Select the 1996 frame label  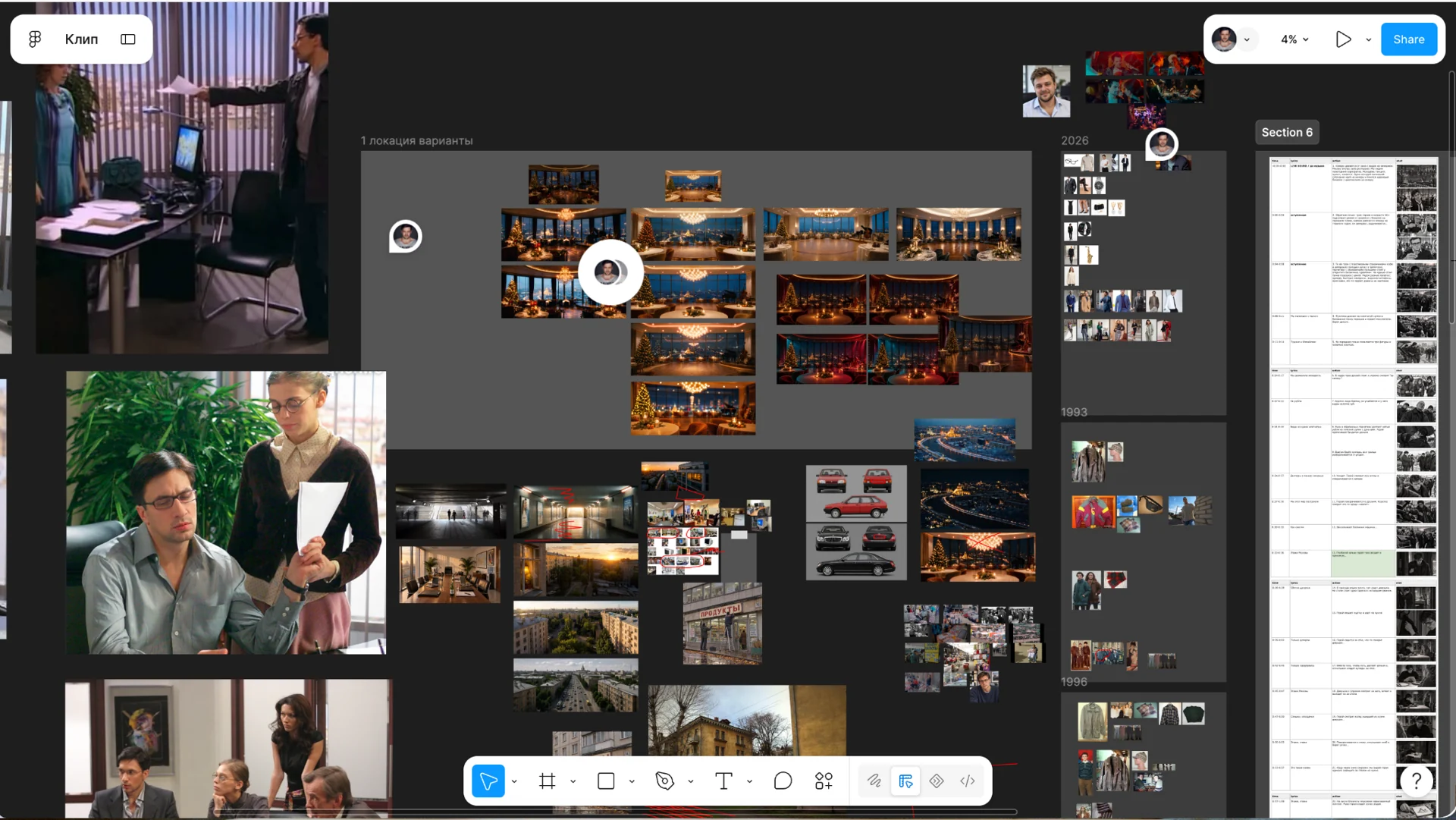pyautogui.click(x=1074, y=681)
